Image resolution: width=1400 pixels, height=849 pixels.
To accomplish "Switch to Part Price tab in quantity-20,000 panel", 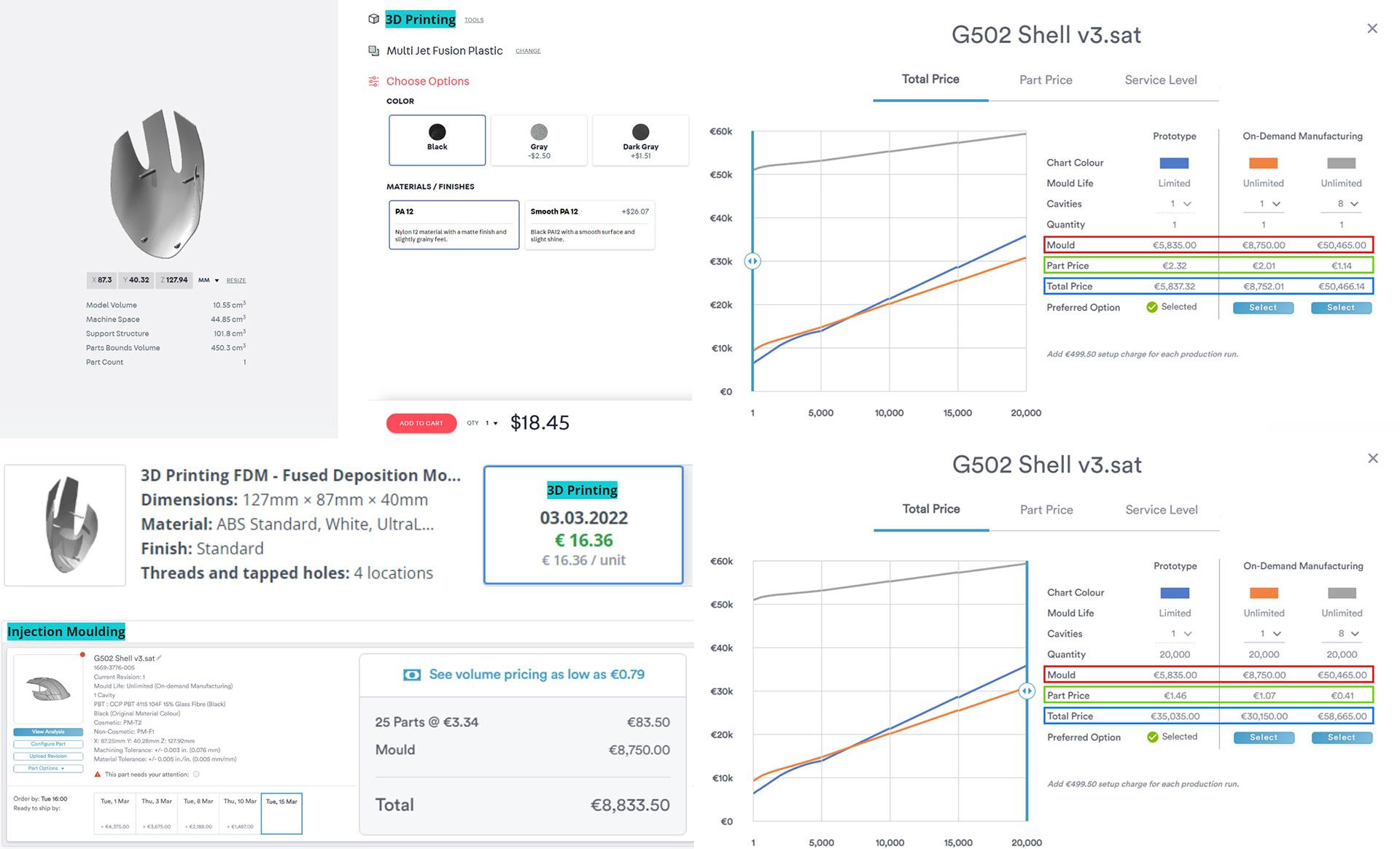I will tap(1046, 509).
